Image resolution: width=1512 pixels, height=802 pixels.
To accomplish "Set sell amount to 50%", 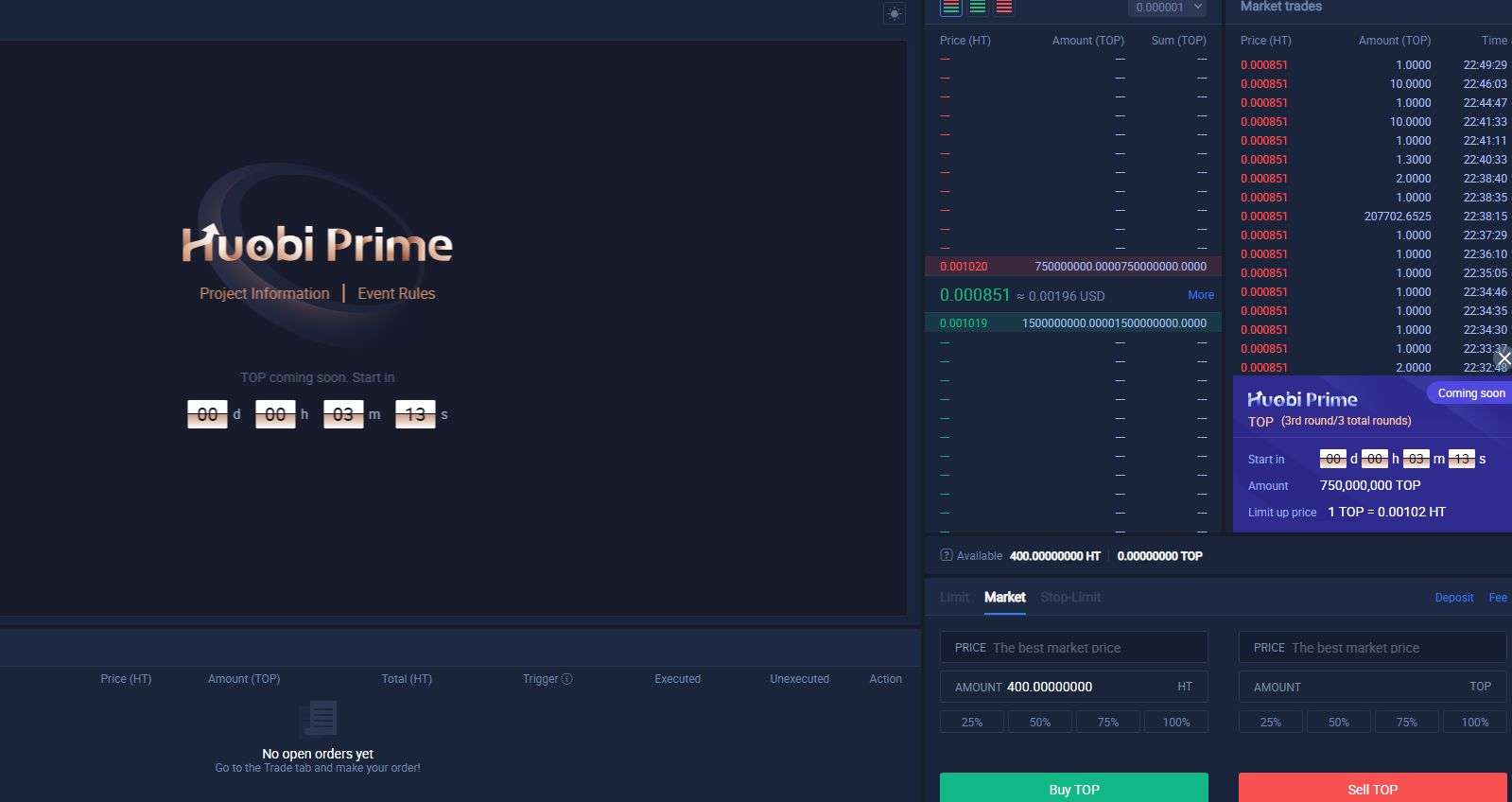I will click(x=1339, y=722).
